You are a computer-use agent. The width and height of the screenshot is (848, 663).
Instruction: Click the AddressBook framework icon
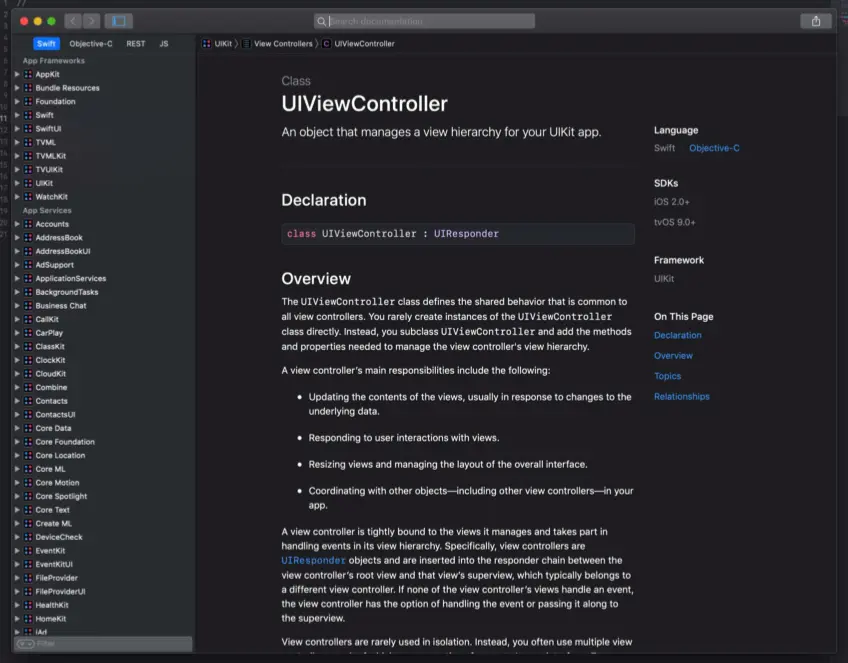click(28, 237)
